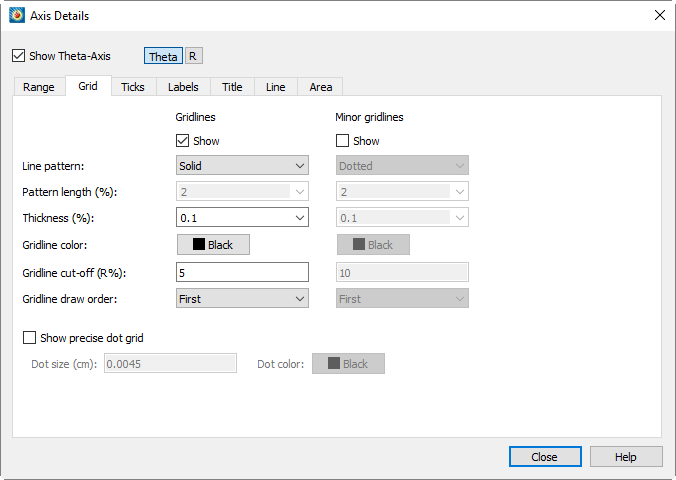The width and height of the screenshot is (676, 480).
Task: Expand the Thickness (%) dropdown arrow
Action: [x=300, y=218]
